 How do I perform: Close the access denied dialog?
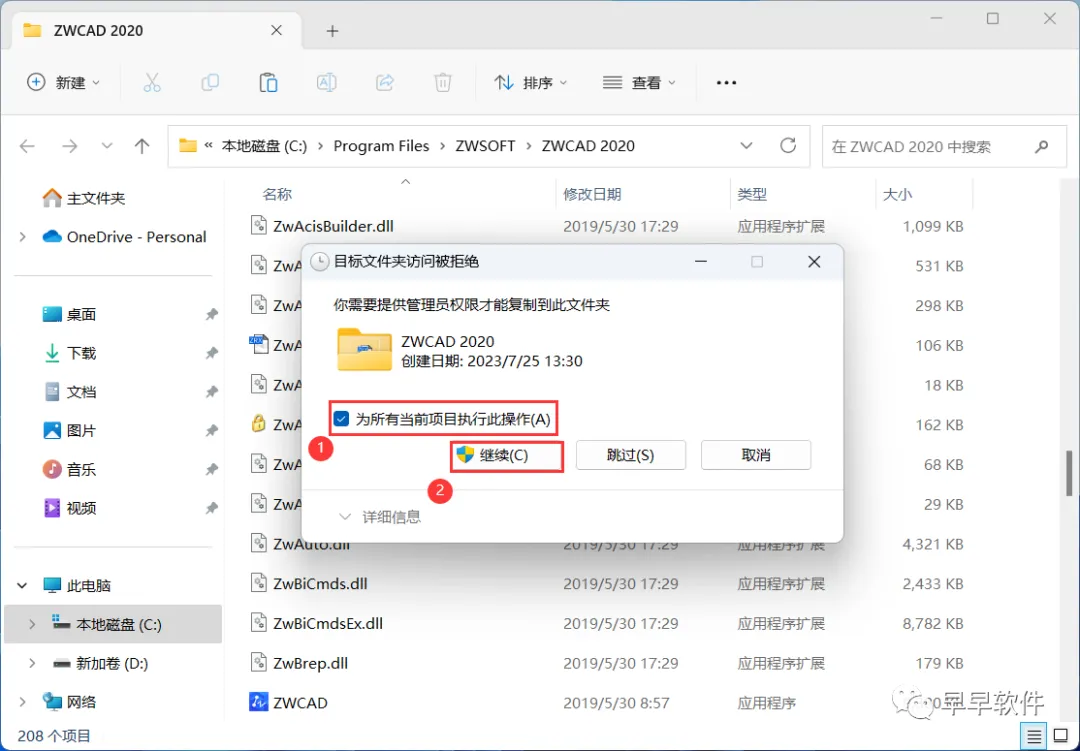pos(814,262)
